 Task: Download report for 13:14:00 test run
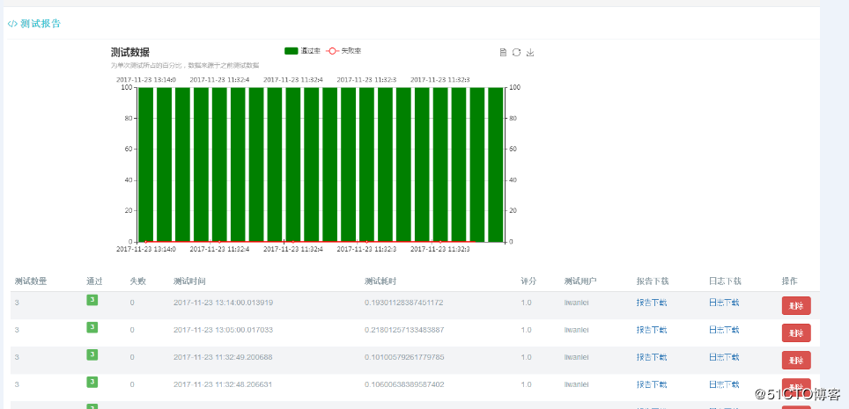652,302
